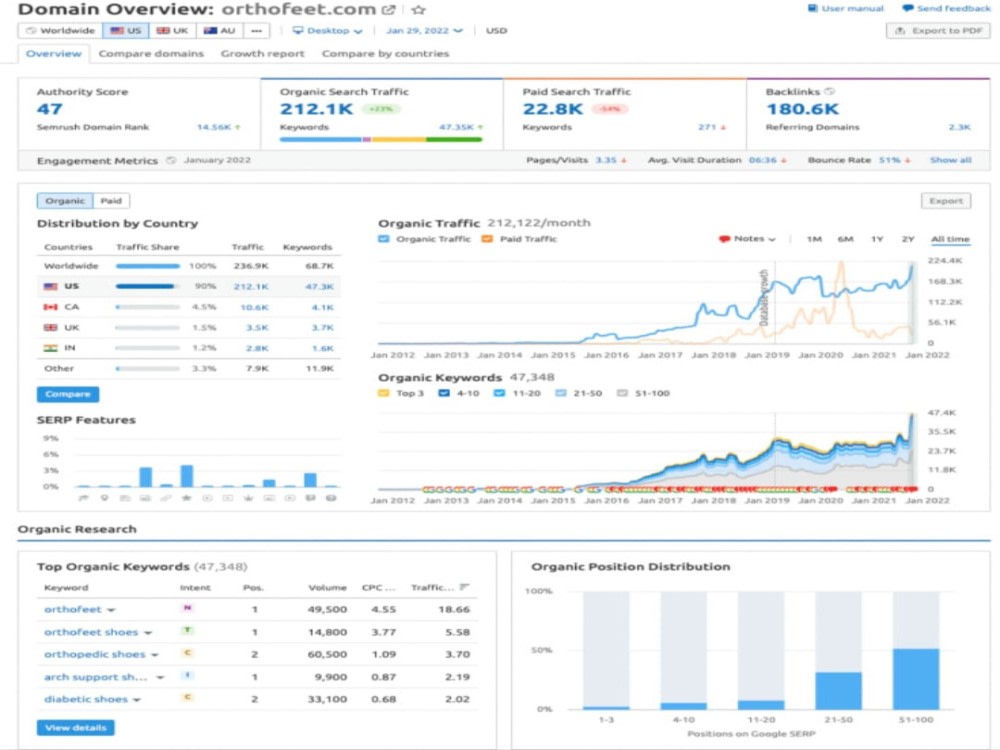Click Export to PDF button
The height and width of the screenshot is (750, 1000).
(x=938, y=31)
